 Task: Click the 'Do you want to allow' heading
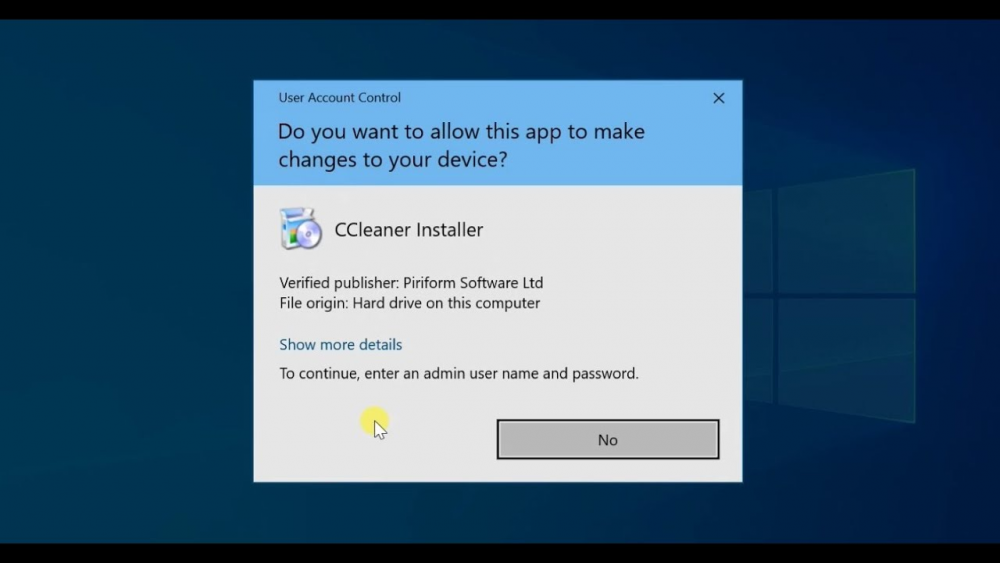pyautogui.click(x=461, y=145)
